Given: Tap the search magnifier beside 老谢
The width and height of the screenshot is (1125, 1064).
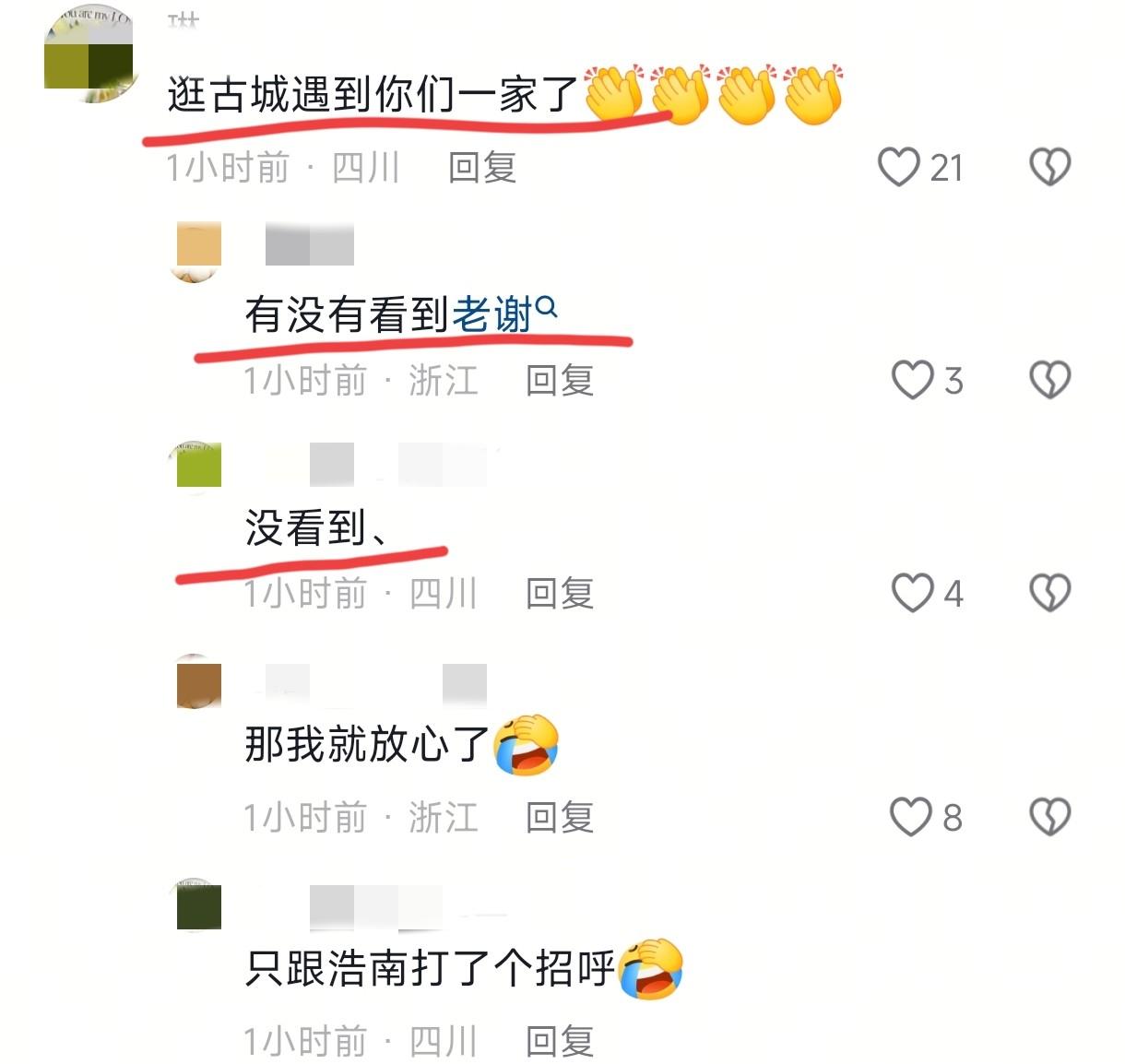Looking at the screenshot, I should click(547, 307).
